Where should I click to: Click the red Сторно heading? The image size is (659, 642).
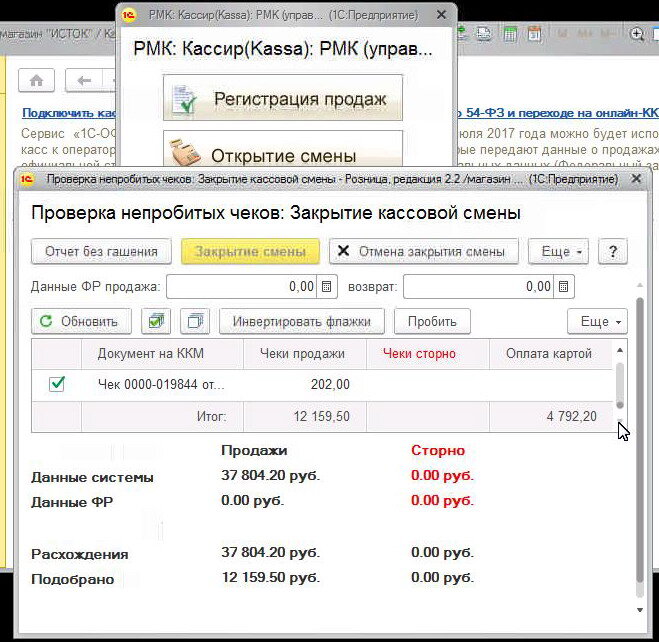(438, 450)
